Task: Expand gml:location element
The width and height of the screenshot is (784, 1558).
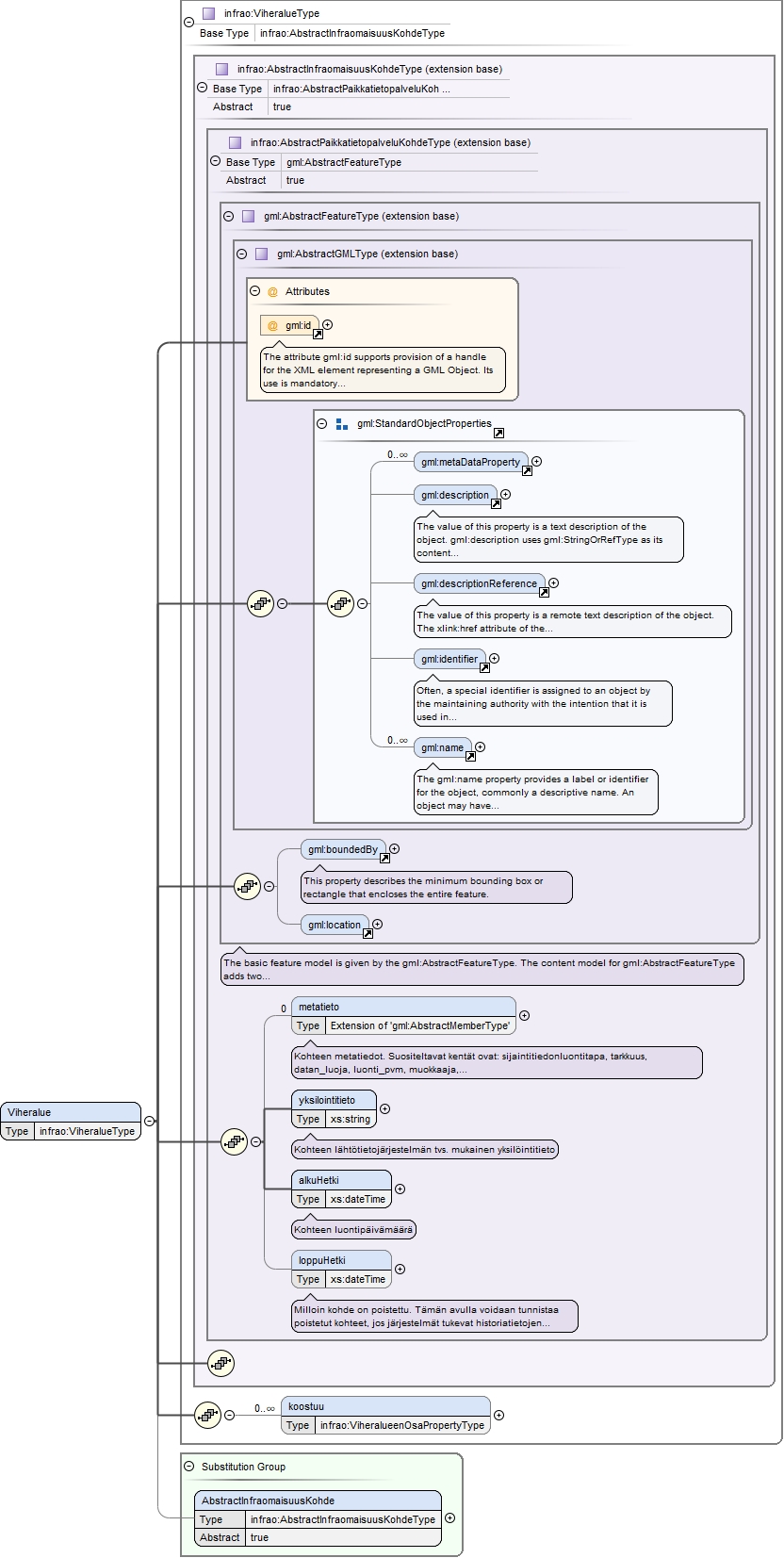Action: click(377, 924)
